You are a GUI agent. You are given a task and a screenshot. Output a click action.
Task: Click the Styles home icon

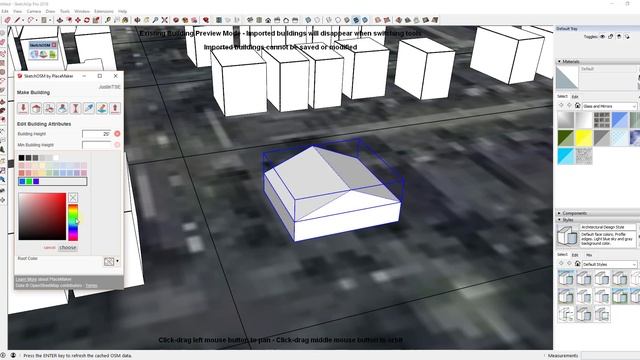coord(578,264)
